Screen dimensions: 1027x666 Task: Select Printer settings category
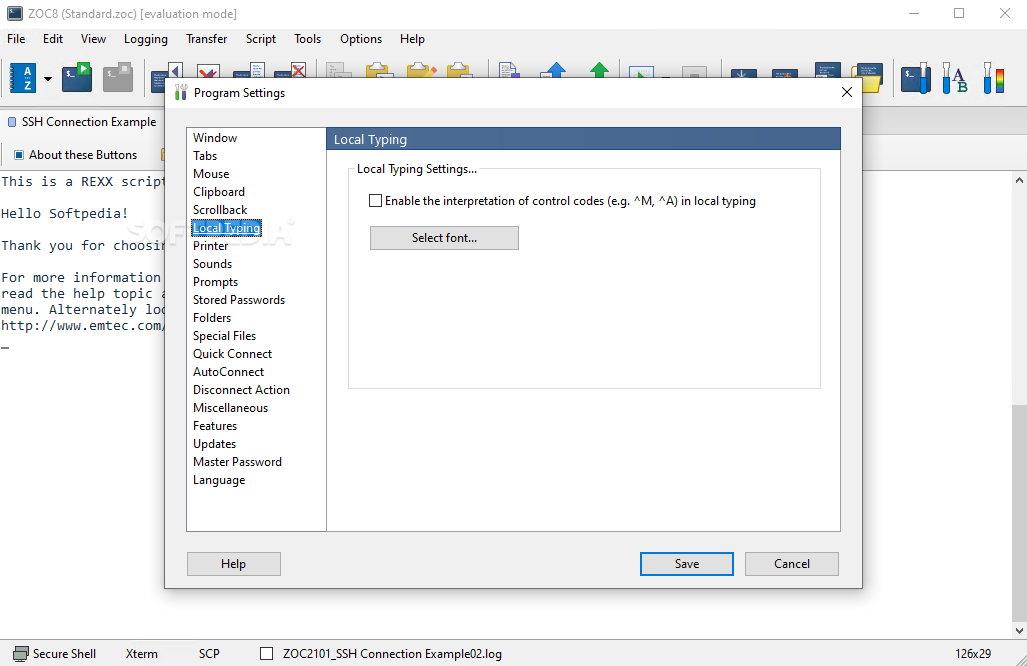(x=210, y=246)
